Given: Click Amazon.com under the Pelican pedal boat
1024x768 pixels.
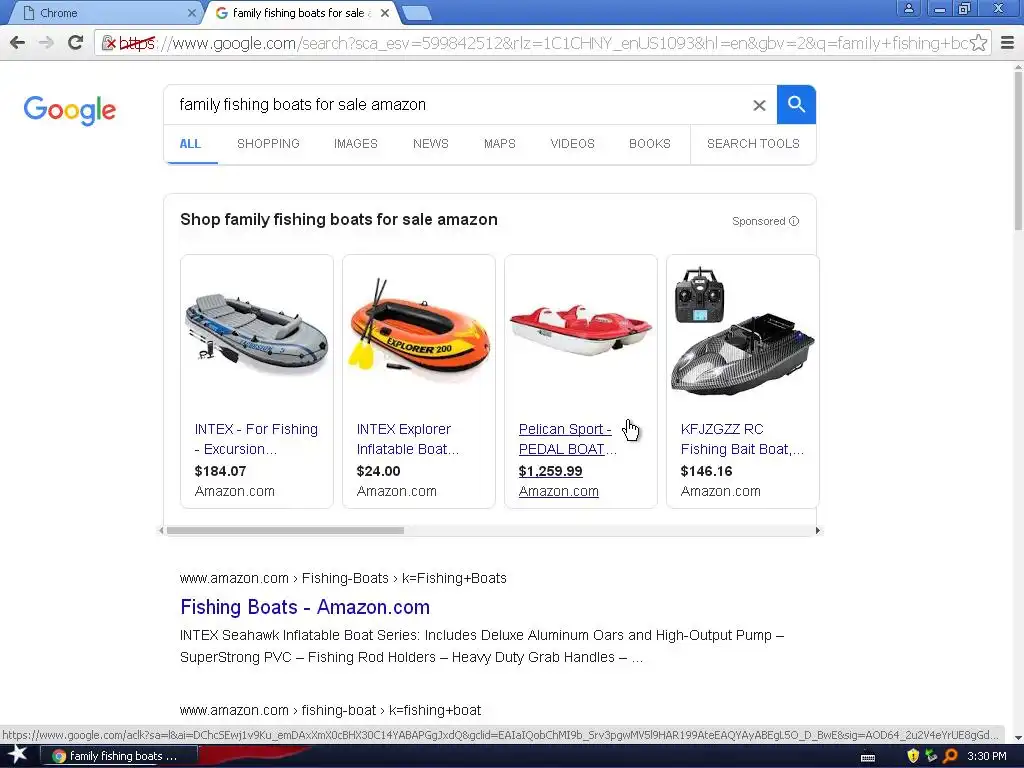Looking at the screenshot, I should (558, 491).
